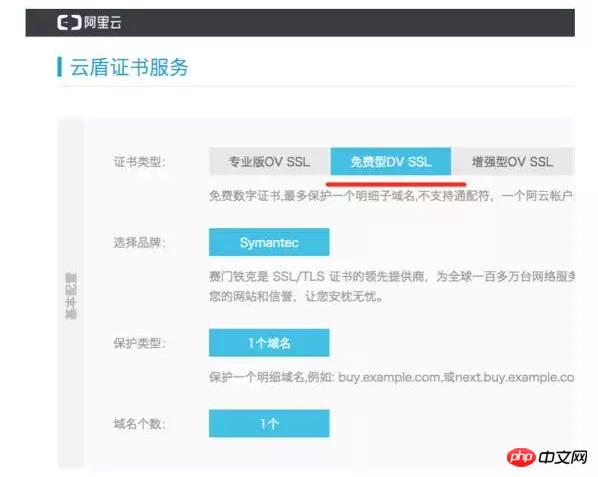Click the 证书类型 label
Image resolution: width=598 pixels, height=477 pixels.
pos(140,162)
